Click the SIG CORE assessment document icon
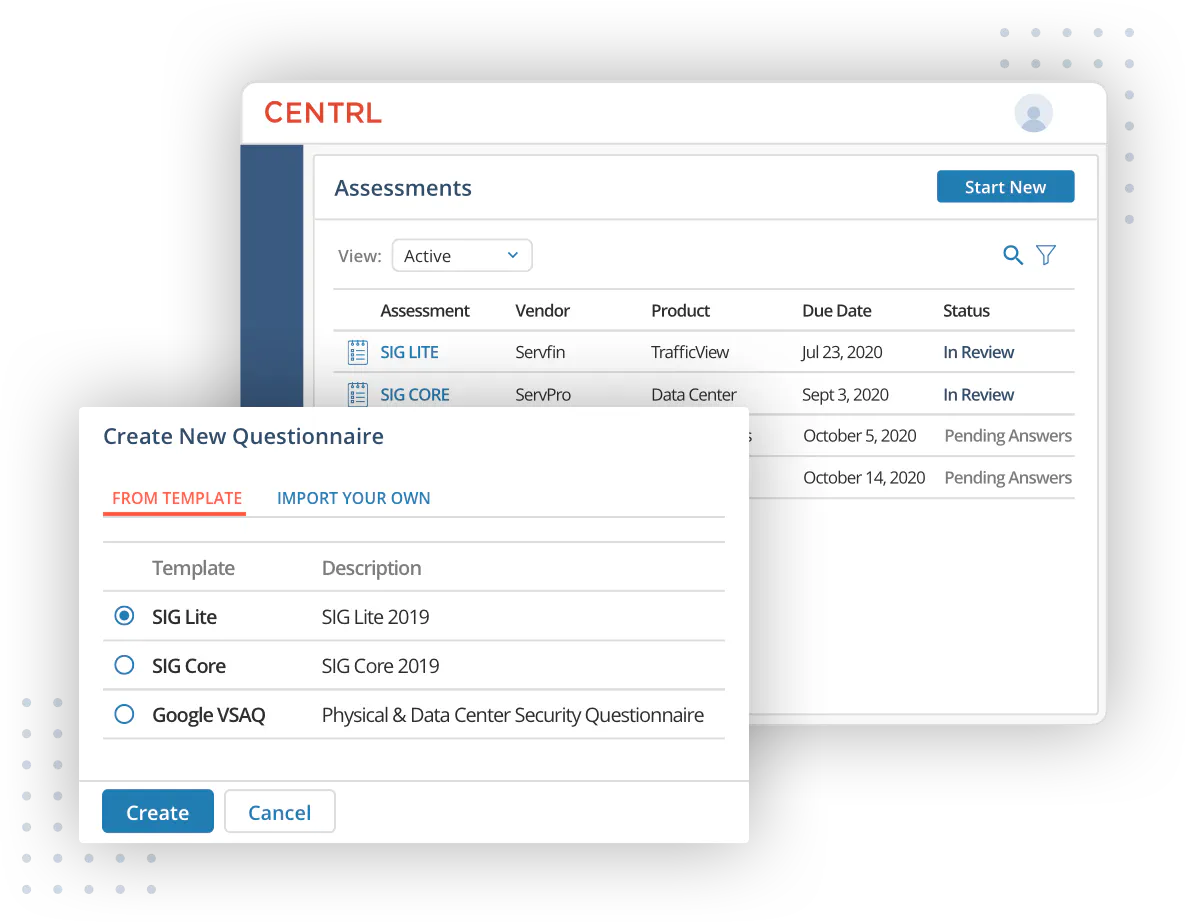Screen dimensions: 1186x922 [x=357, y=394]
